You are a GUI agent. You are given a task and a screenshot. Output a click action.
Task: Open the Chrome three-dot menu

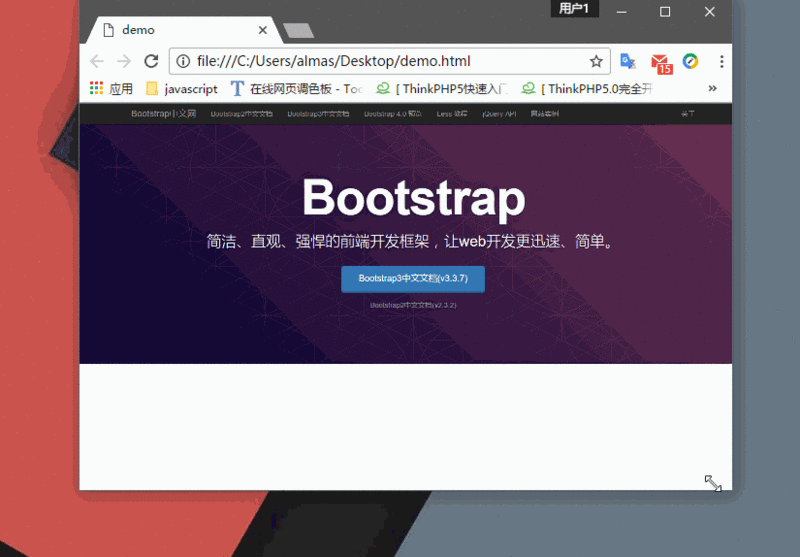pyautogui.click(x=721, y=61)
